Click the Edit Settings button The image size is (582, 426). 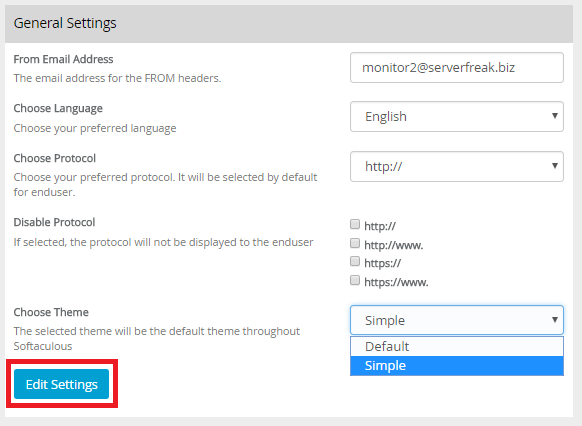[x=62, y=384]
